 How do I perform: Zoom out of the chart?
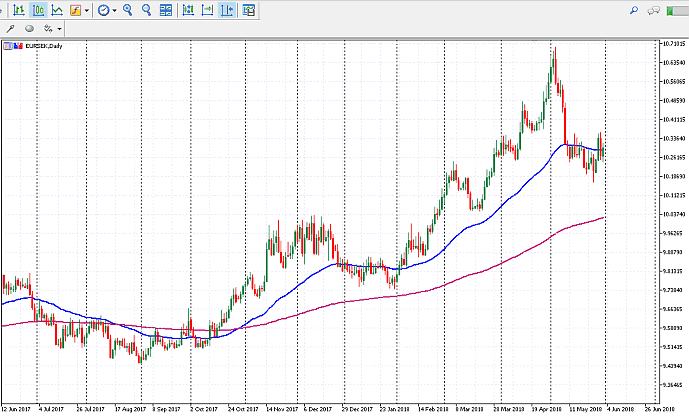pos(147,10)
